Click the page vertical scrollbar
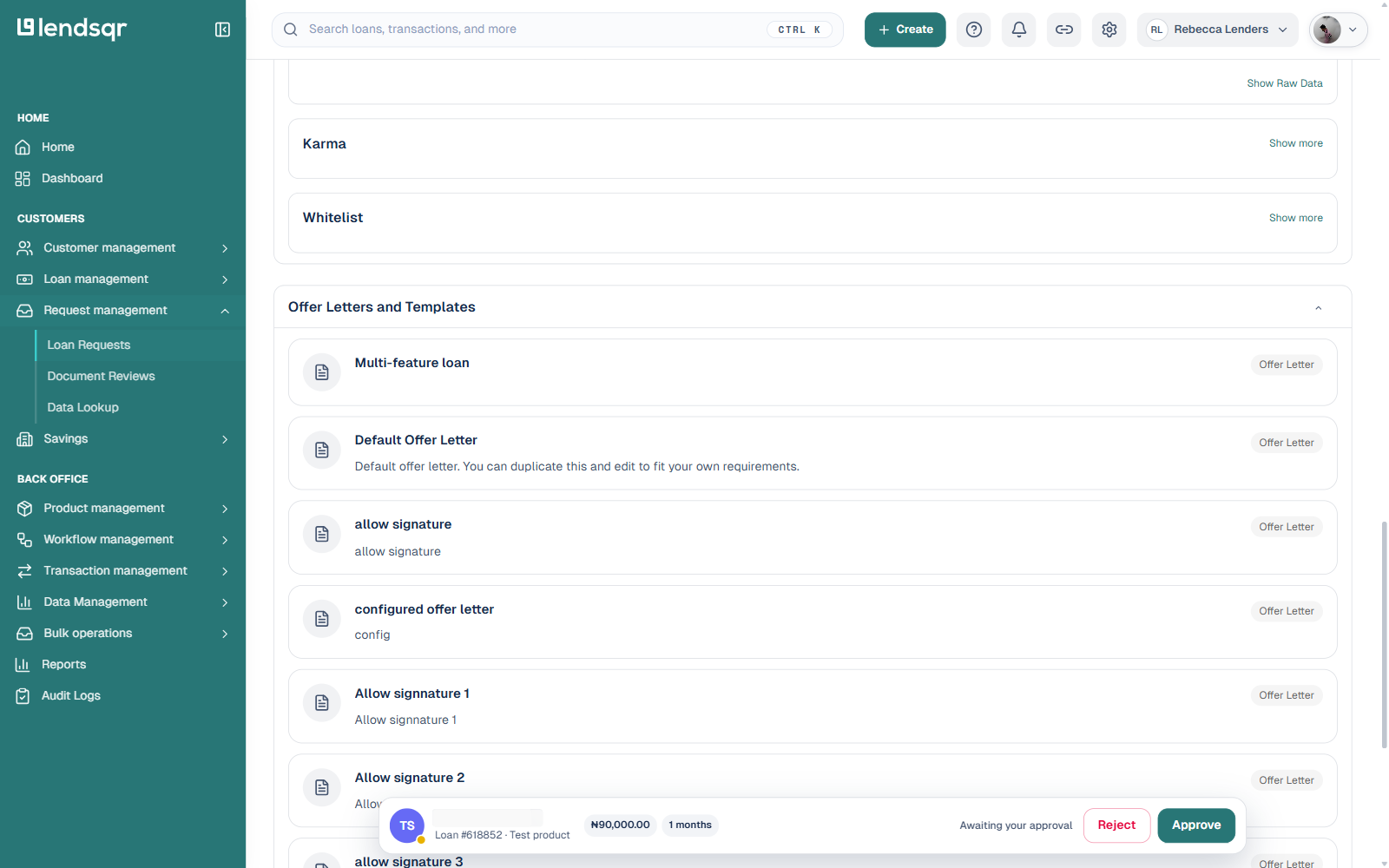Image resolution: width=1389 pixels, height=868 pixels. [1384, 634]
